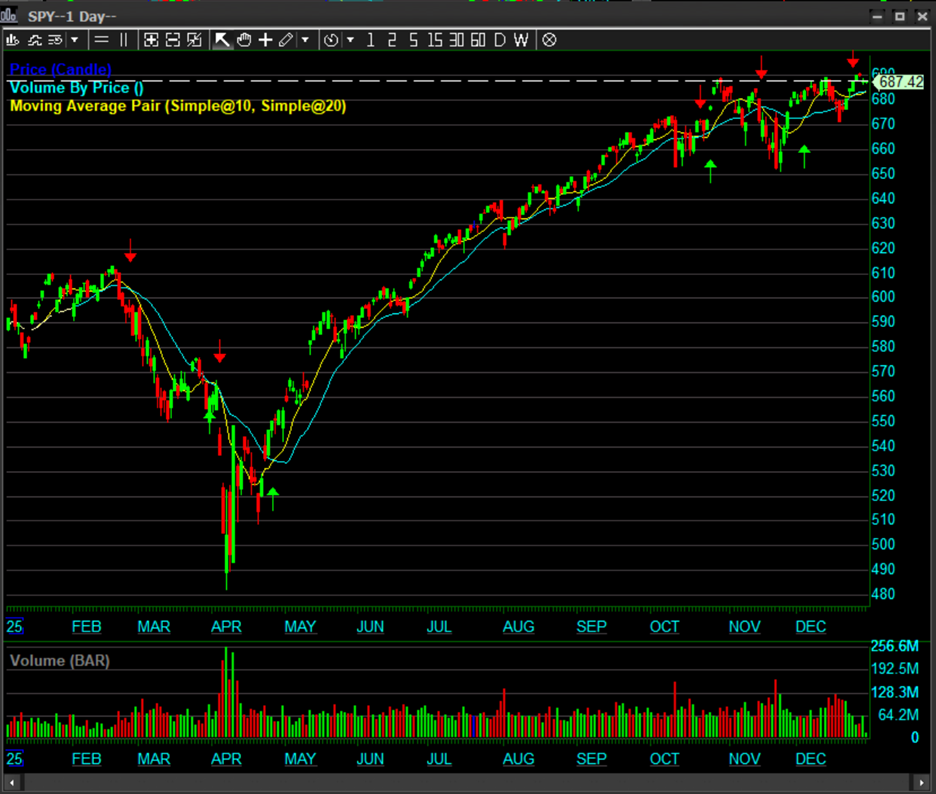Open the indicators/studies icon
Image resolution: width=936 pixels, height=794 pixels.
click(35, 40)
